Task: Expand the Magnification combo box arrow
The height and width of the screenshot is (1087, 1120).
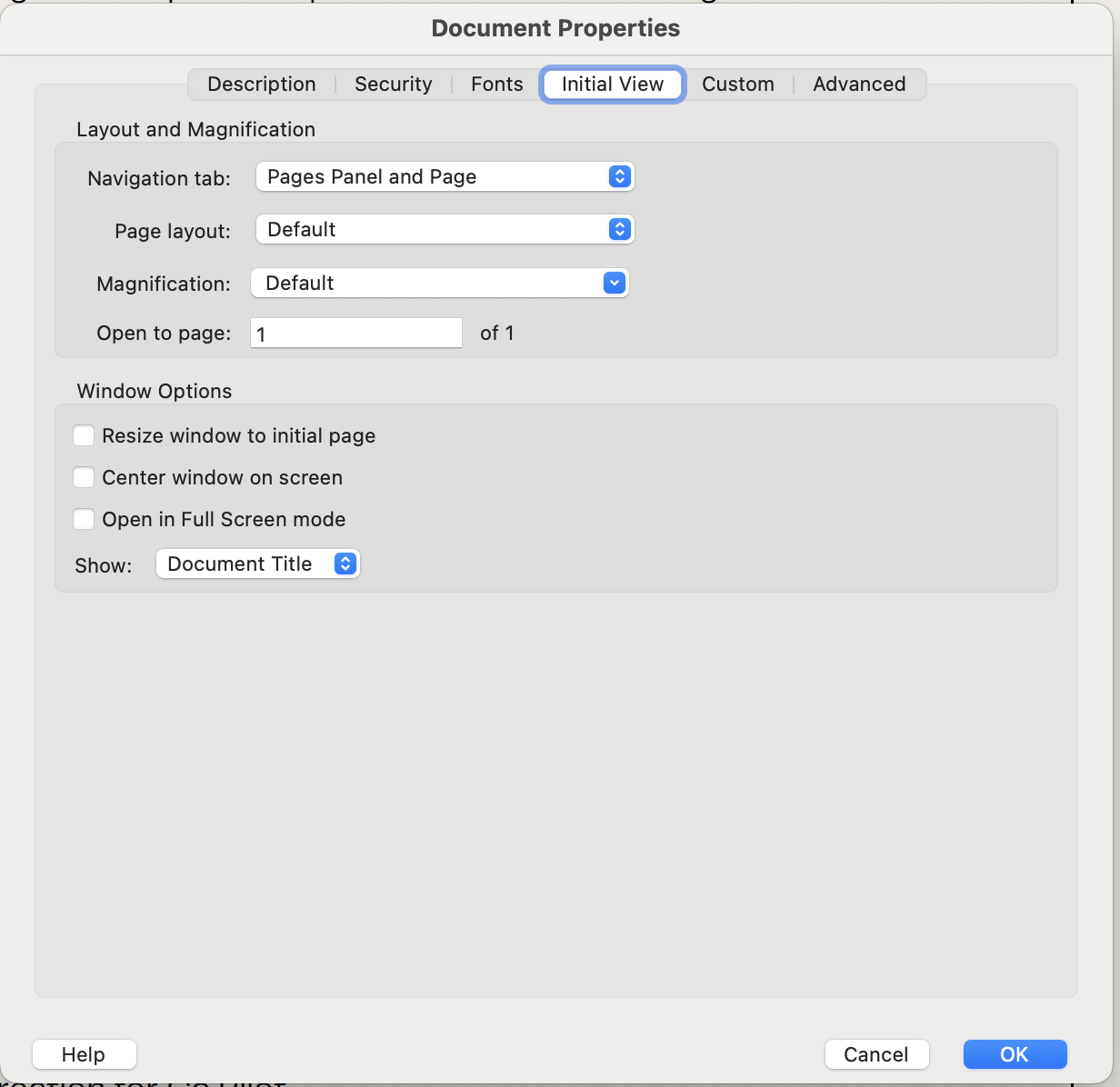Action: [615, 284]
